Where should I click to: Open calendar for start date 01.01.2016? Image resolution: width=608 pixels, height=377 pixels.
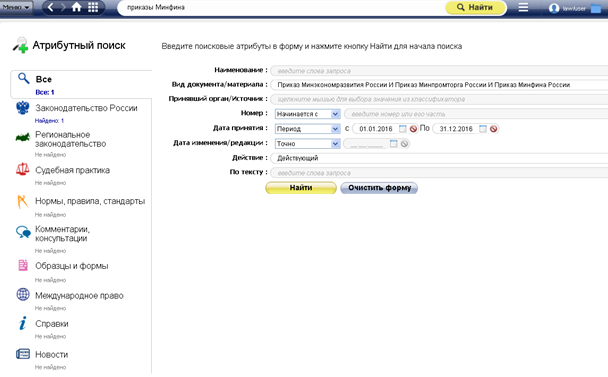coord(403,128)
